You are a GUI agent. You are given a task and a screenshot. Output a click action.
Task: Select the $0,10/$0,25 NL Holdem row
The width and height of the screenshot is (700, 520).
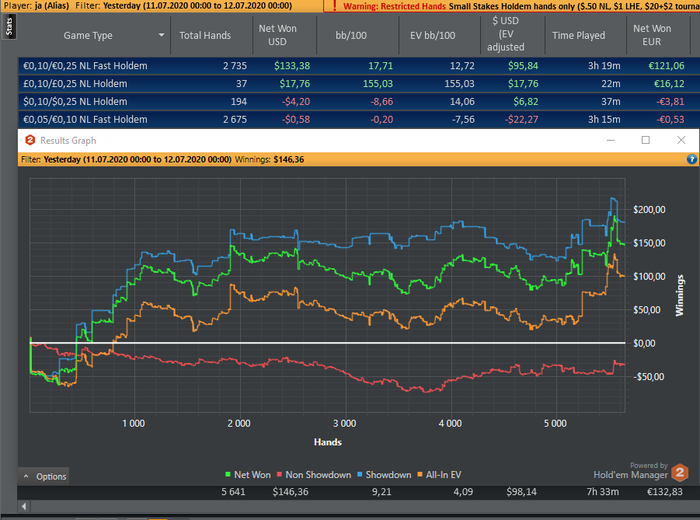pyautogui.click(x=359, y=102)
